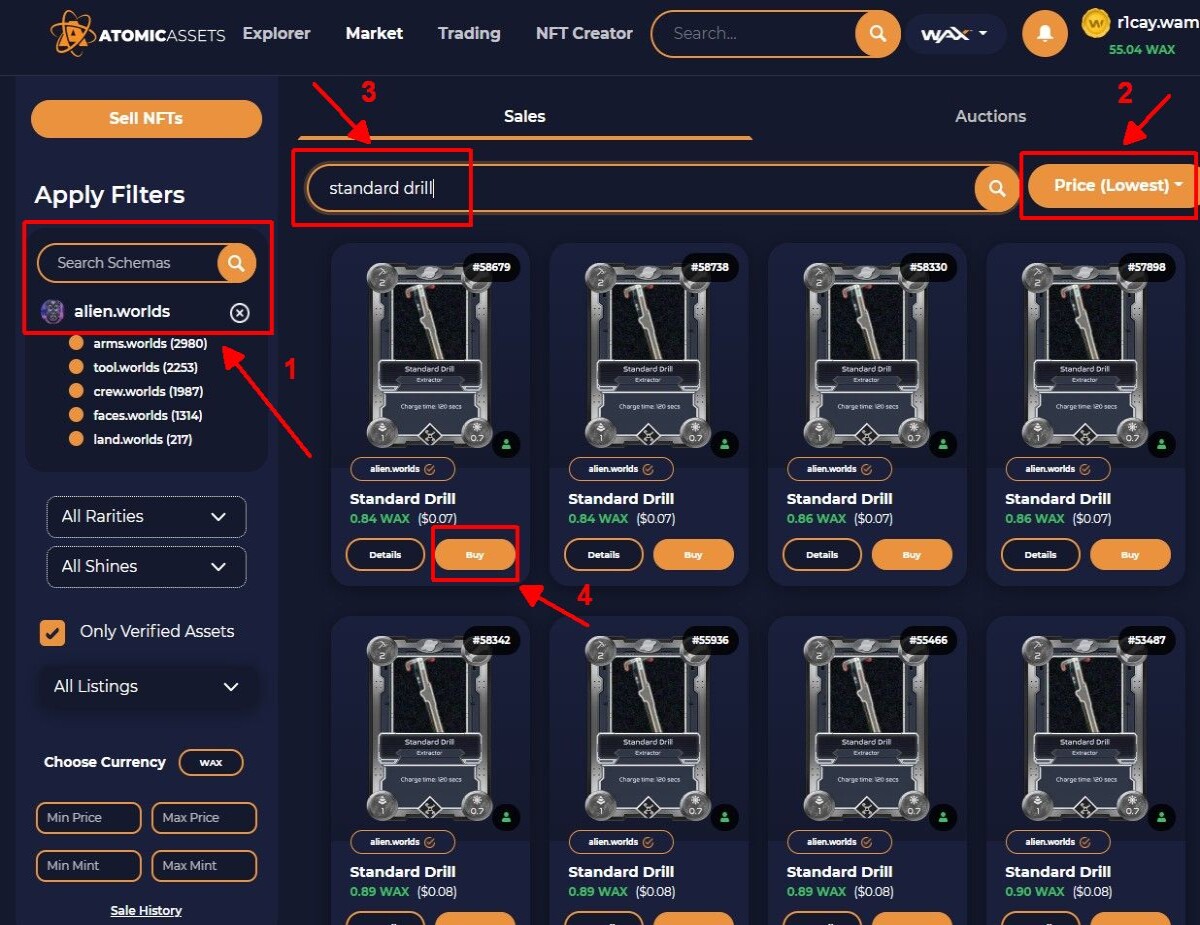
Task: Click the 'standard drill' sales search field
Action: (x=641, y=188)
